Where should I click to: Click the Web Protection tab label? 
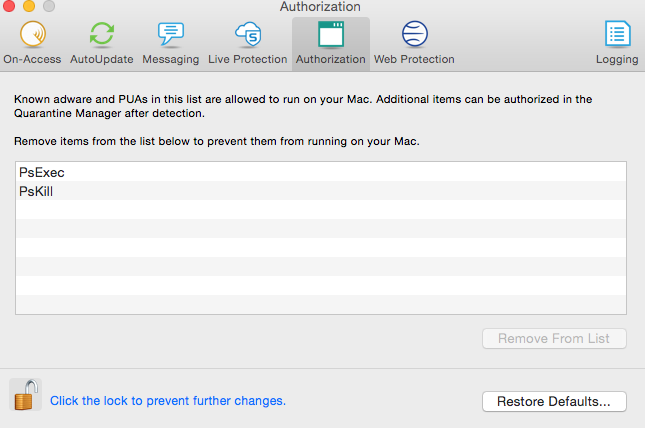414,59
